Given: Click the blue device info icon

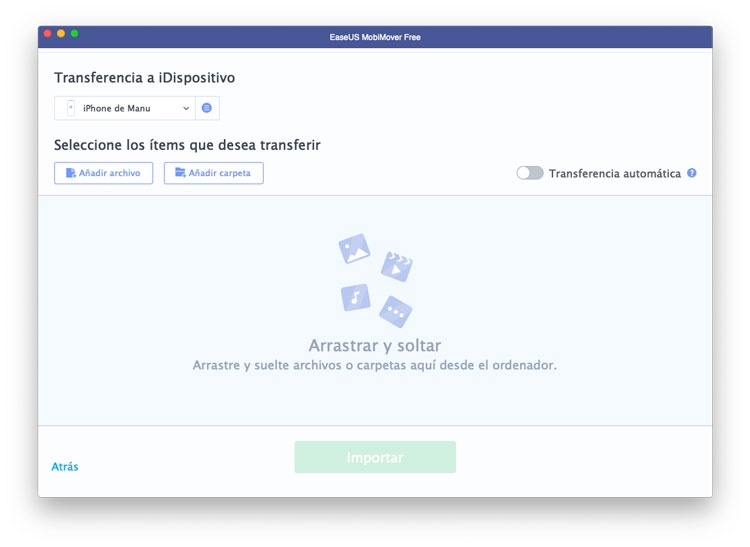Looking at the screenshot, I should 207,108.
